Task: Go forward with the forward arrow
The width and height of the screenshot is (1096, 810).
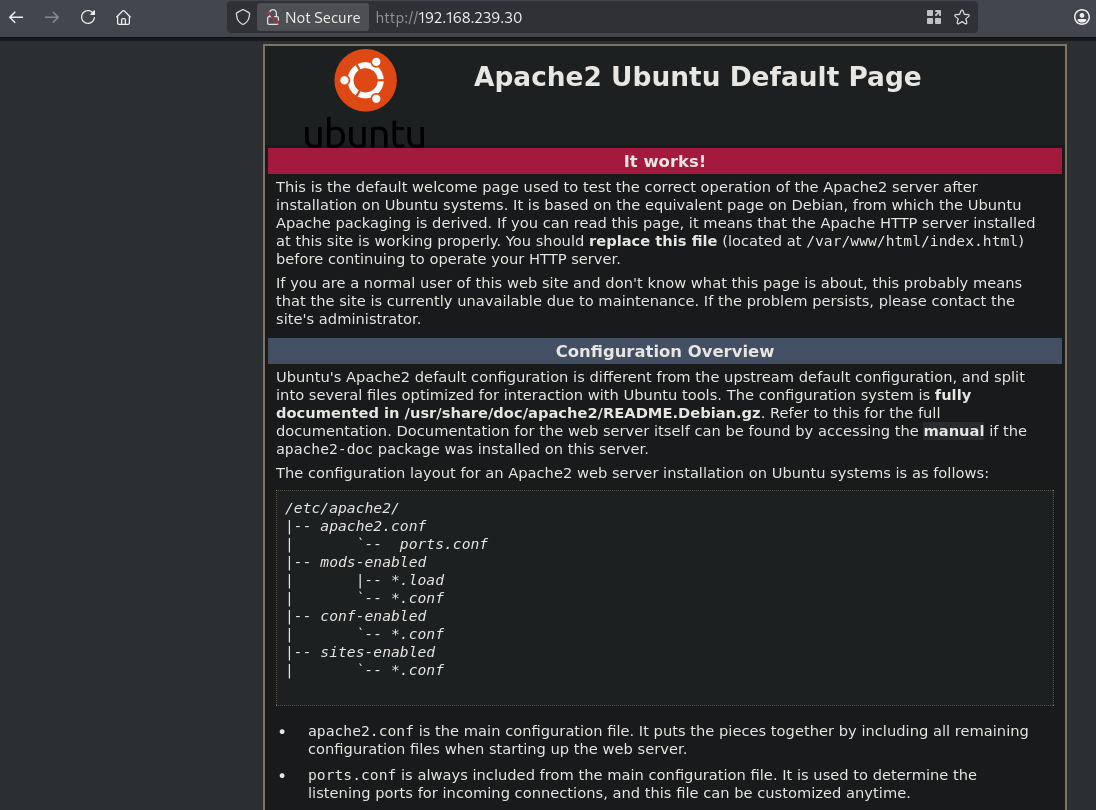Action: coord(52,17)
